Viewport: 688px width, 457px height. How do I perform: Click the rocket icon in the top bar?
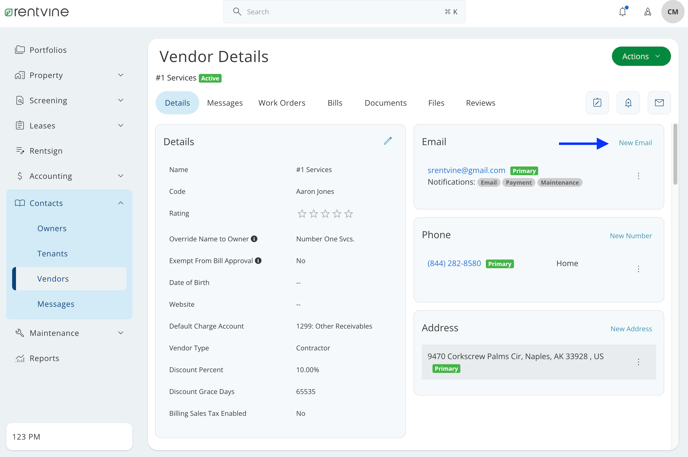click(647, 12)
